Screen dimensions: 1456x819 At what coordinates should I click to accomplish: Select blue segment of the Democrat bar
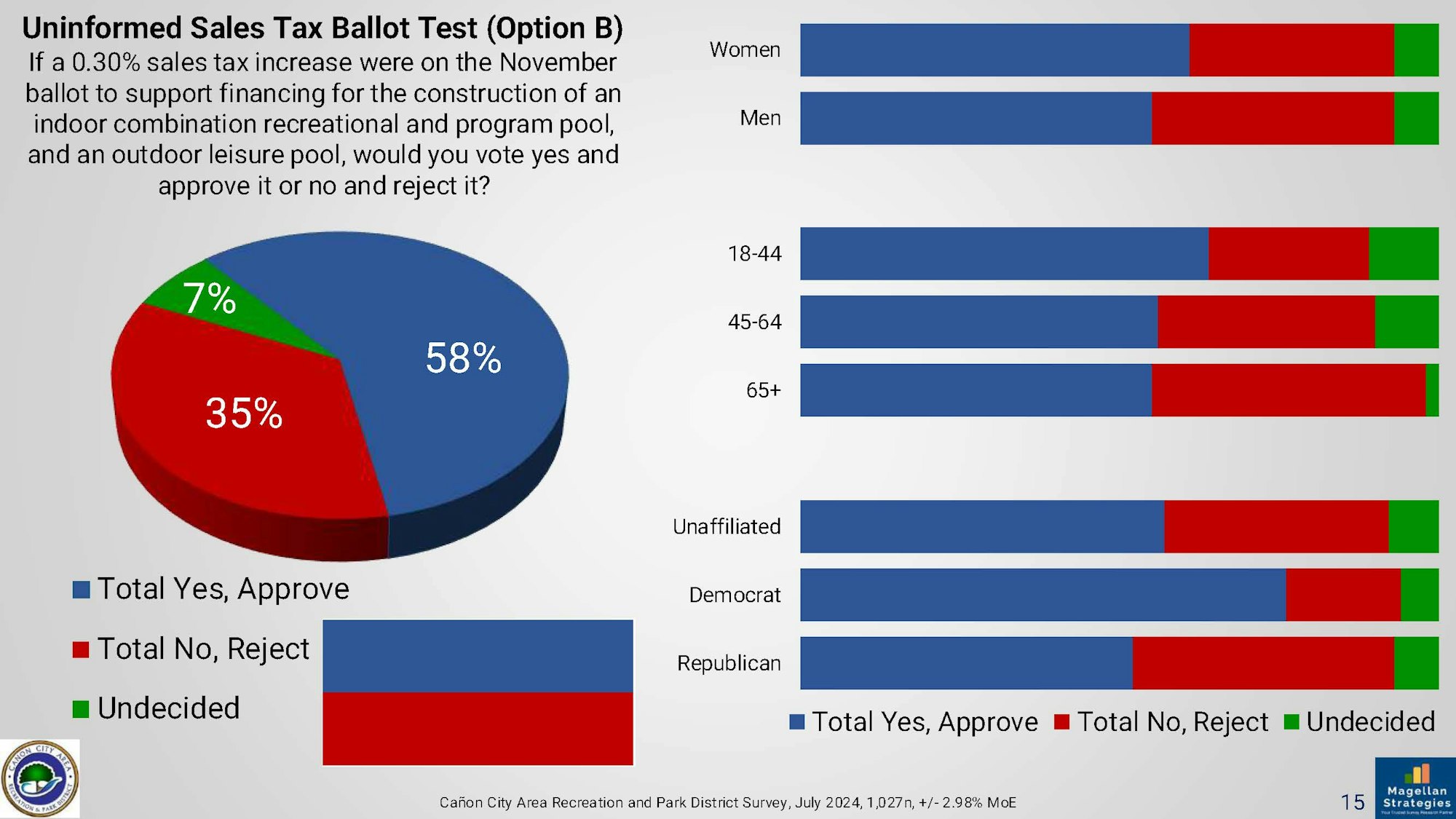point(1041,595)
